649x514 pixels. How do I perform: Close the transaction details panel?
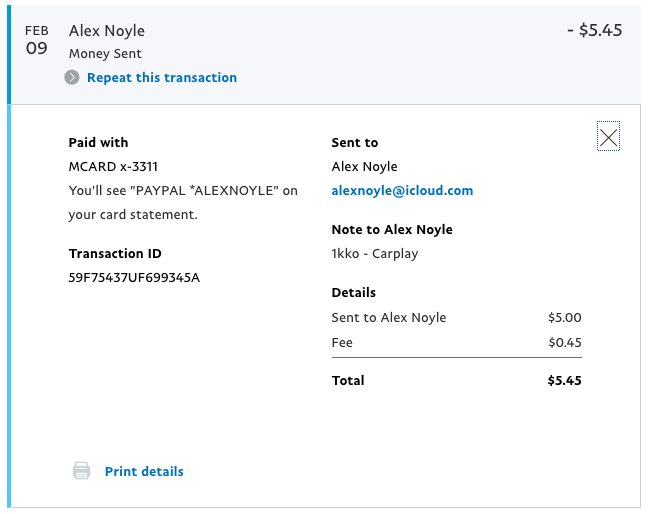tap(608, 137)
